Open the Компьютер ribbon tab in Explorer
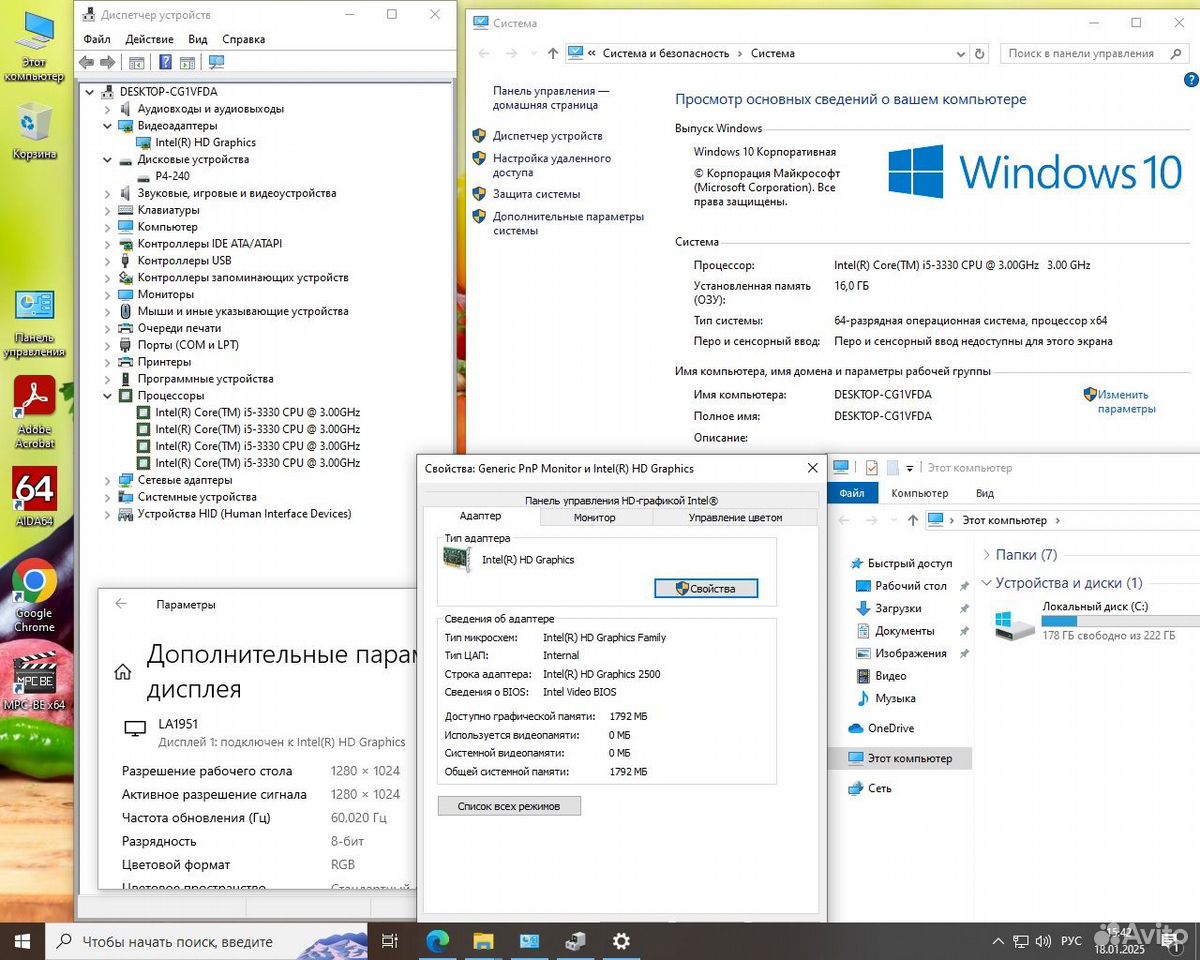 [x=920, y=493]
